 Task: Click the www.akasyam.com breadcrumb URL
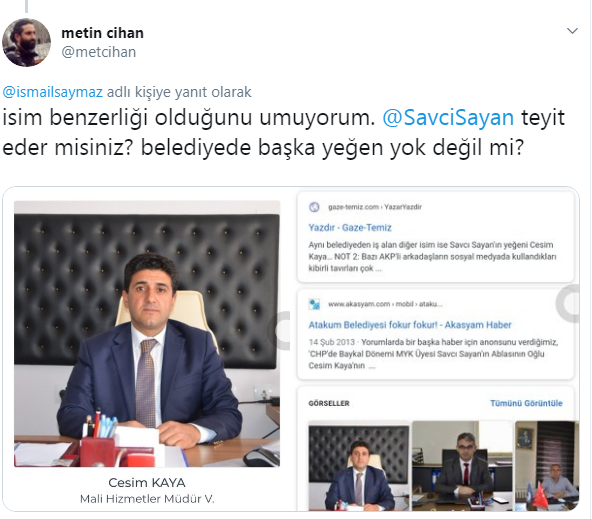point(385,304)
